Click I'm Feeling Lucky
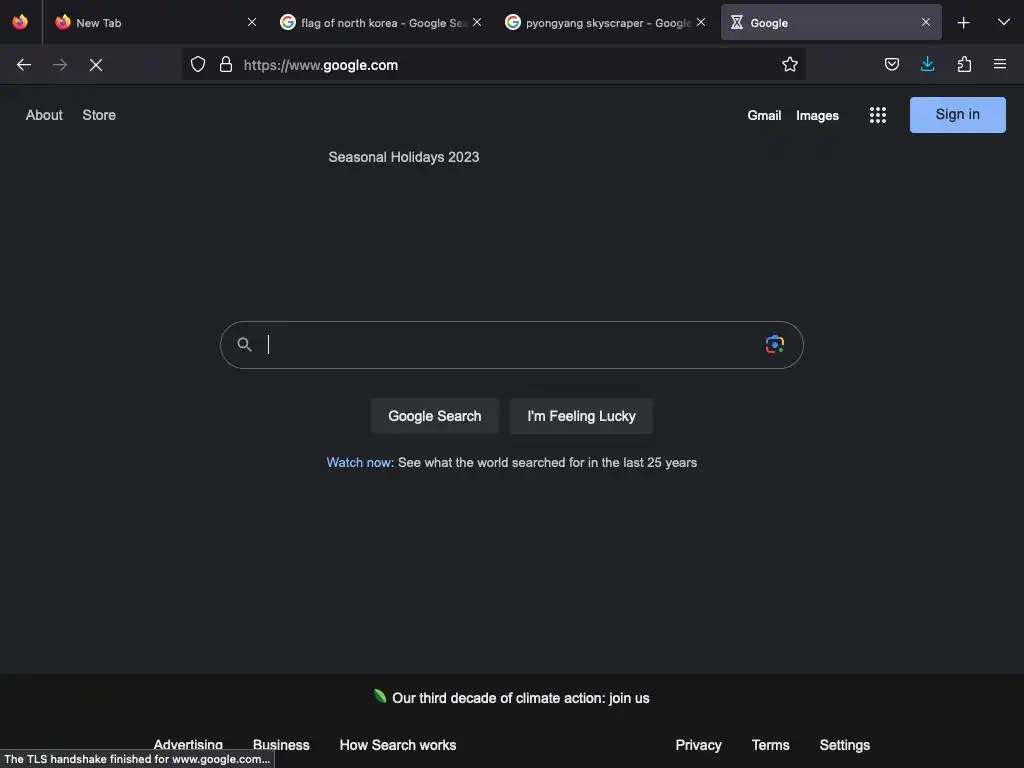 click(x=581, y=416)
